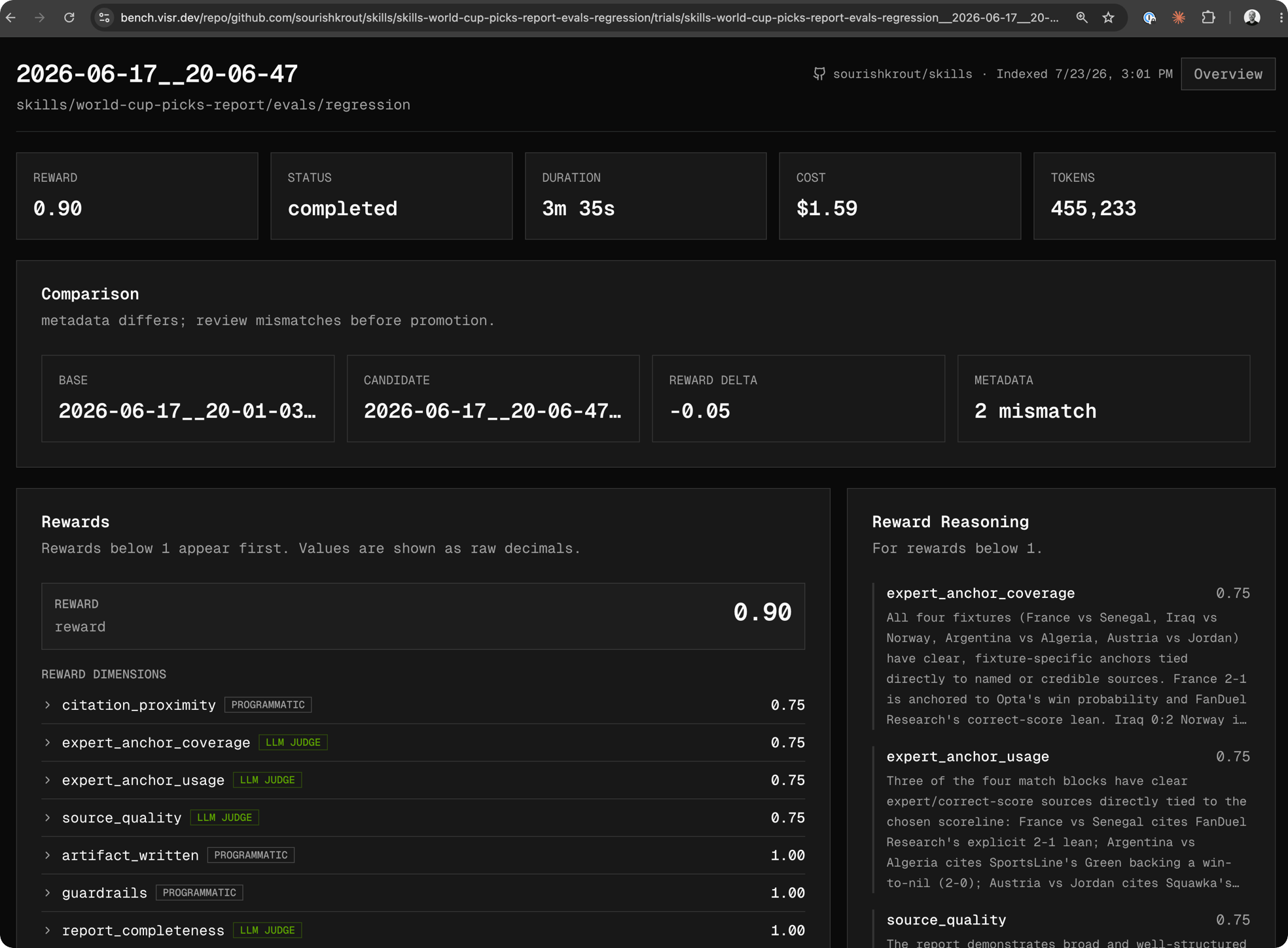The height and width of the screenshot is (948, 1288).
Task: Expand the expert_anchor_usage reward dimension
Action: pyautogui.click(x=423, y=780)
